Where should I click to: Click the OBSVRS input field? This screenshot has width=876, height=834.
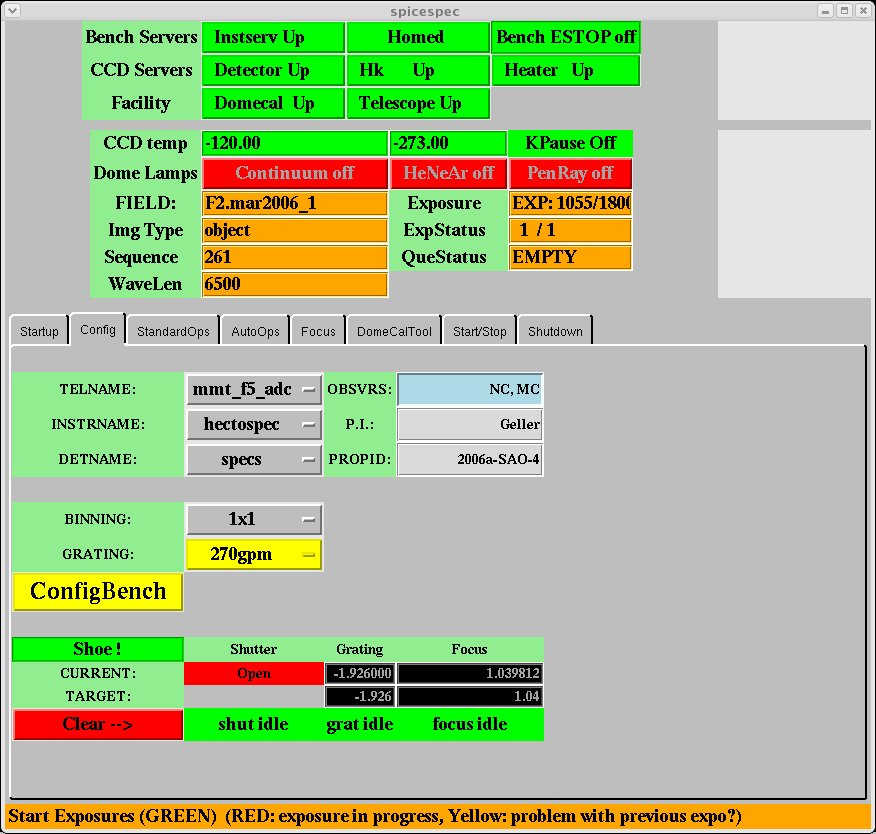tap(470, 389)
